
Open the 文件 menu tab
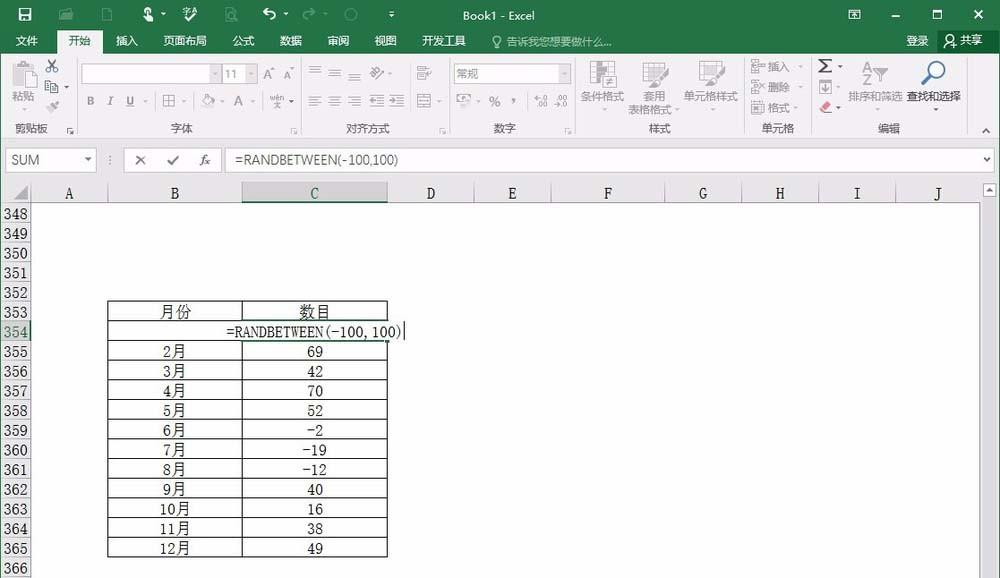27,41
